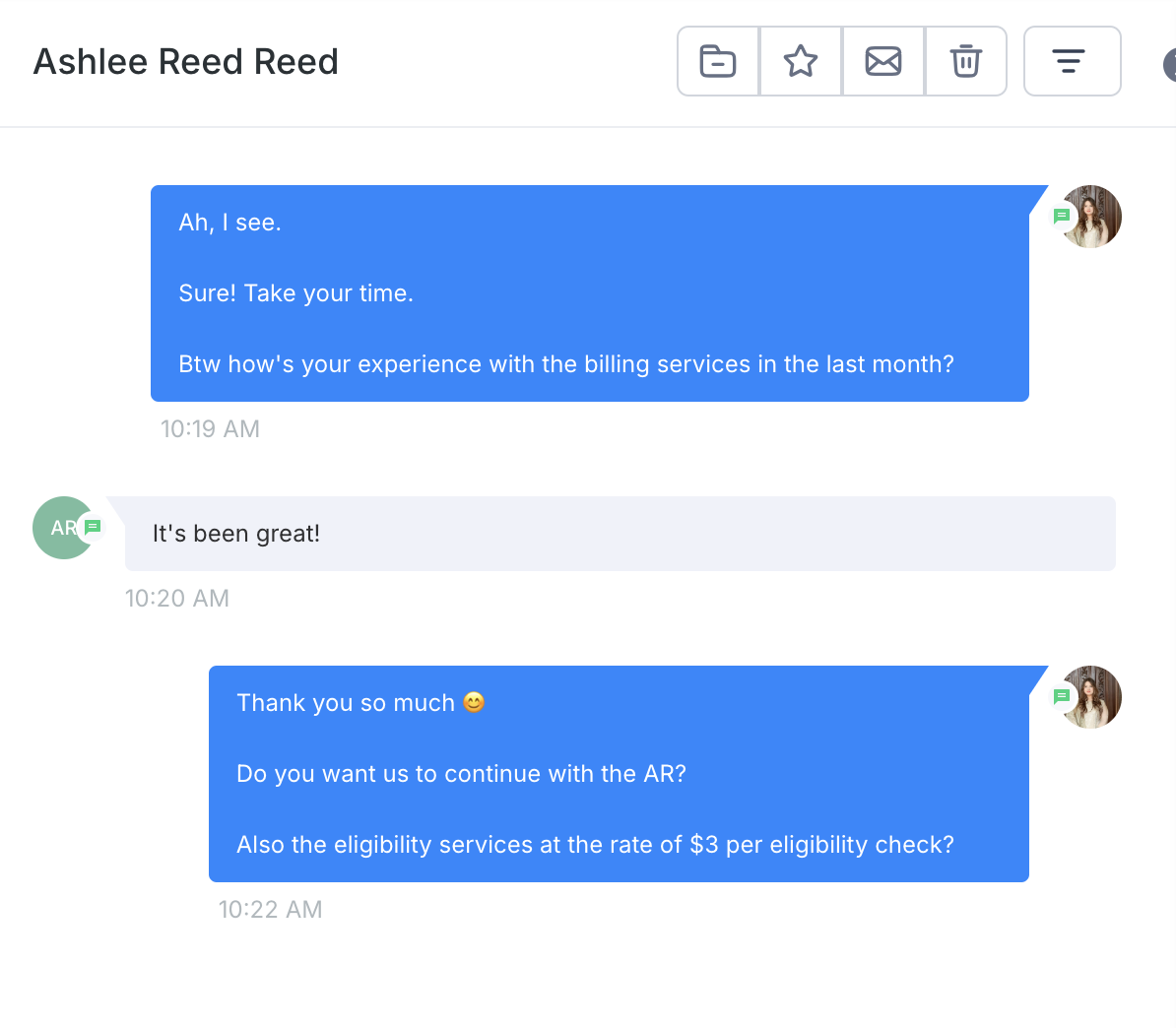Star this conversation with the star icon

(801, 61)
